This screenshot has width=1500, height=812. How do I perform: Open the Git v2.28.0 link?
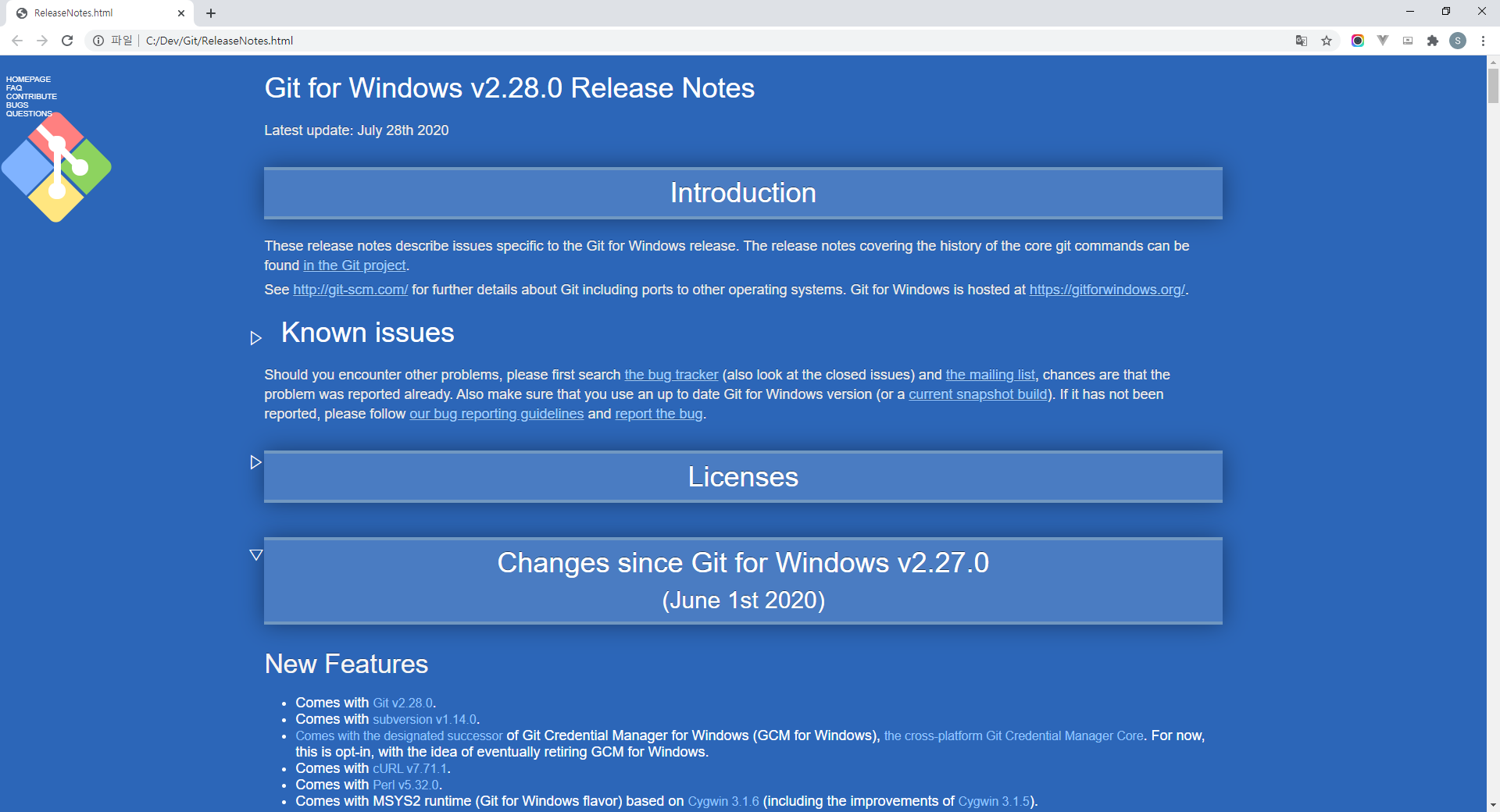(402, 703)
